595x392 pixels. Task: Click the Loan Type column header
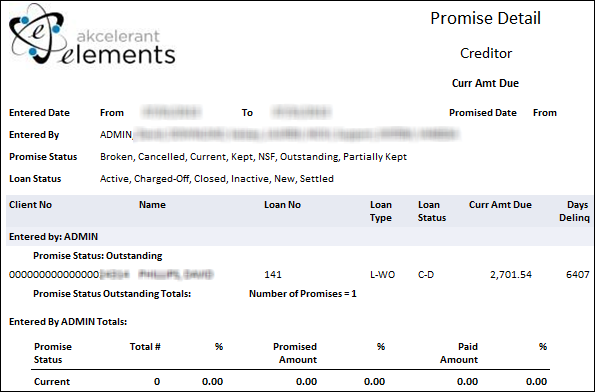(381, 211)
